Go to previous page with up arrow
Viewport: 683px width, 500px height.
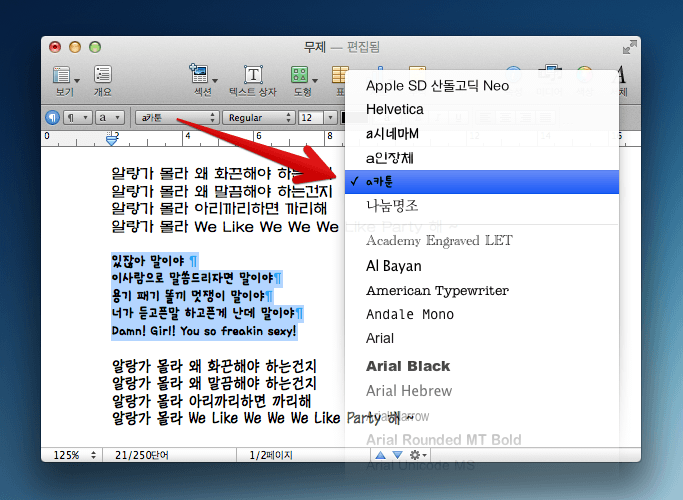tap(380, 455)
